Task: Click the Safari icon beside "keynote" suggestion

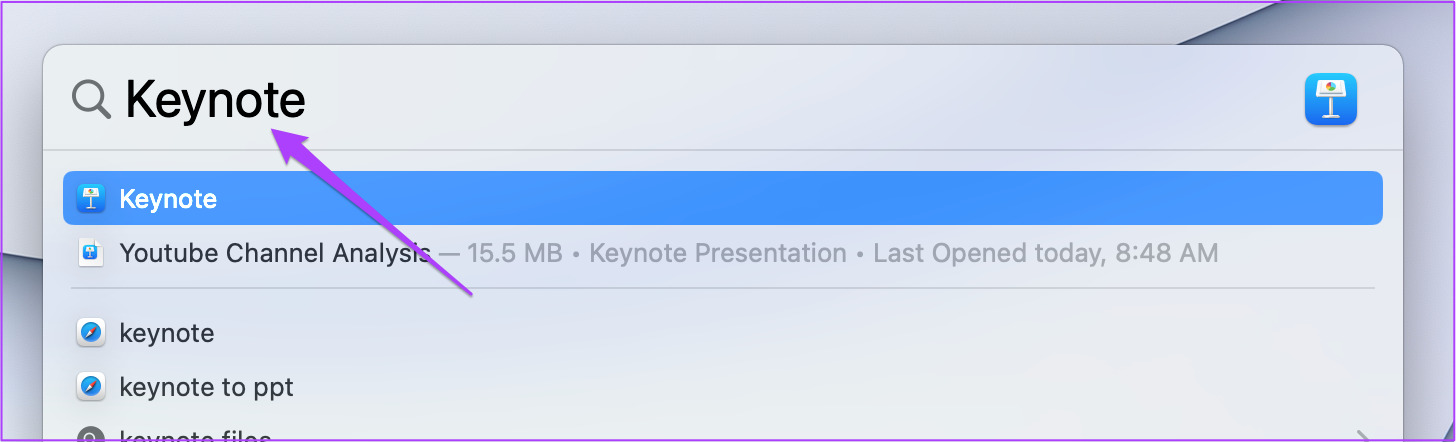Action: tap(91, 333)
